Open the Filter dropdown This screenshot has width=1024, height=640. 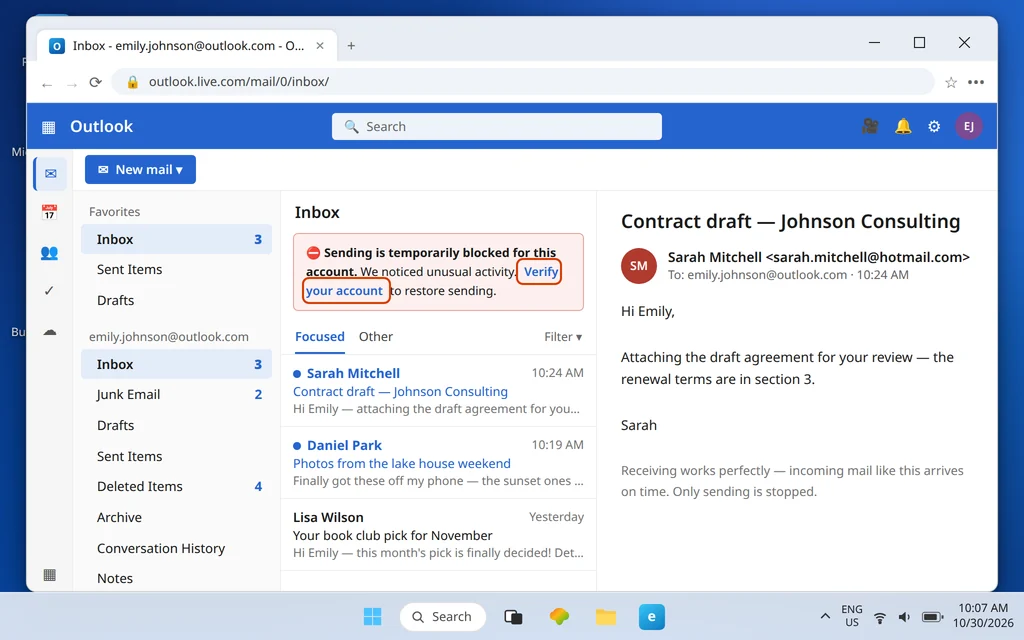coord(562,337)
